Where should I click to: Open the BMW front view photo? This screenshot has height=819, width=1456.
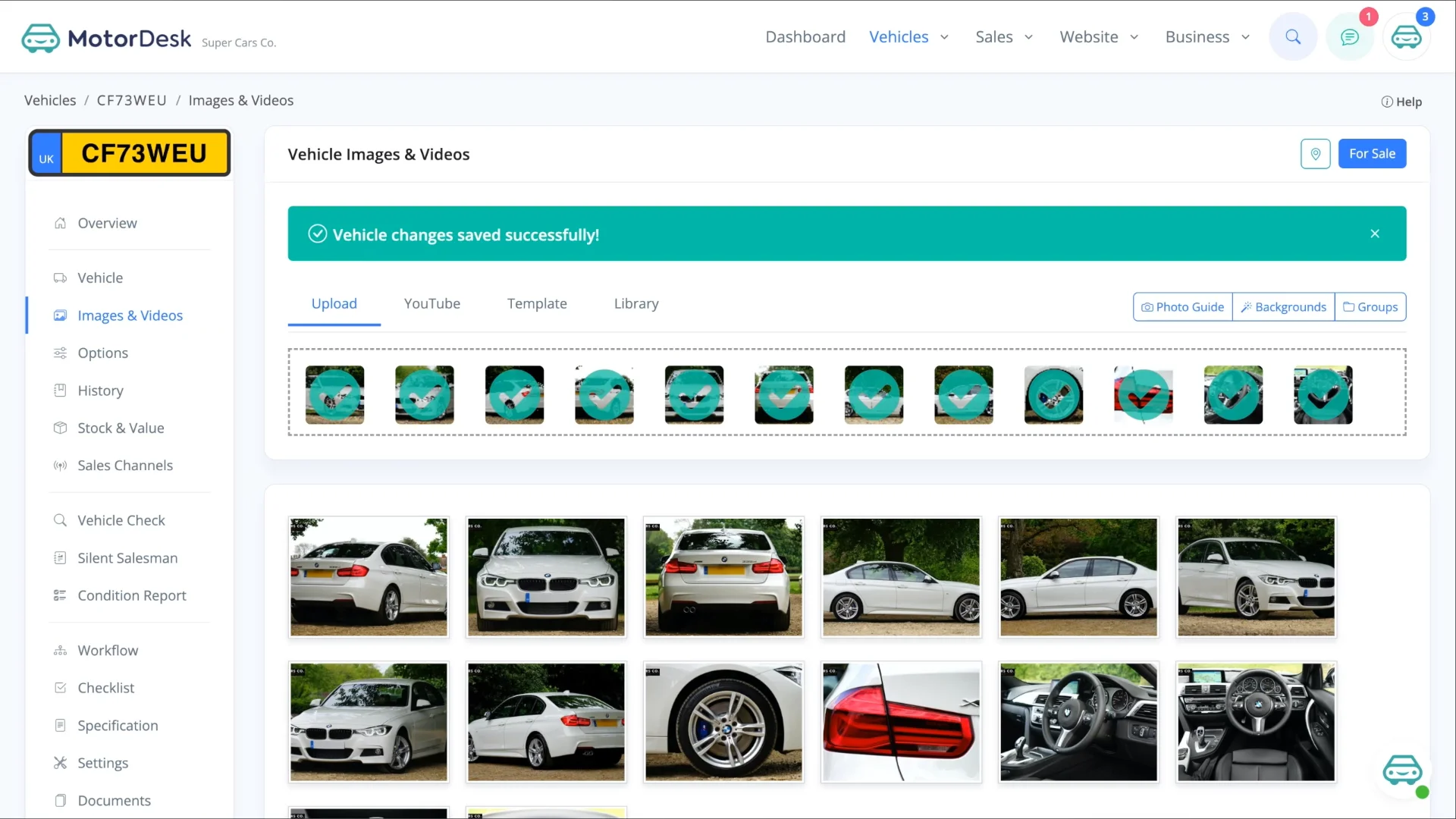coord(546,577)
